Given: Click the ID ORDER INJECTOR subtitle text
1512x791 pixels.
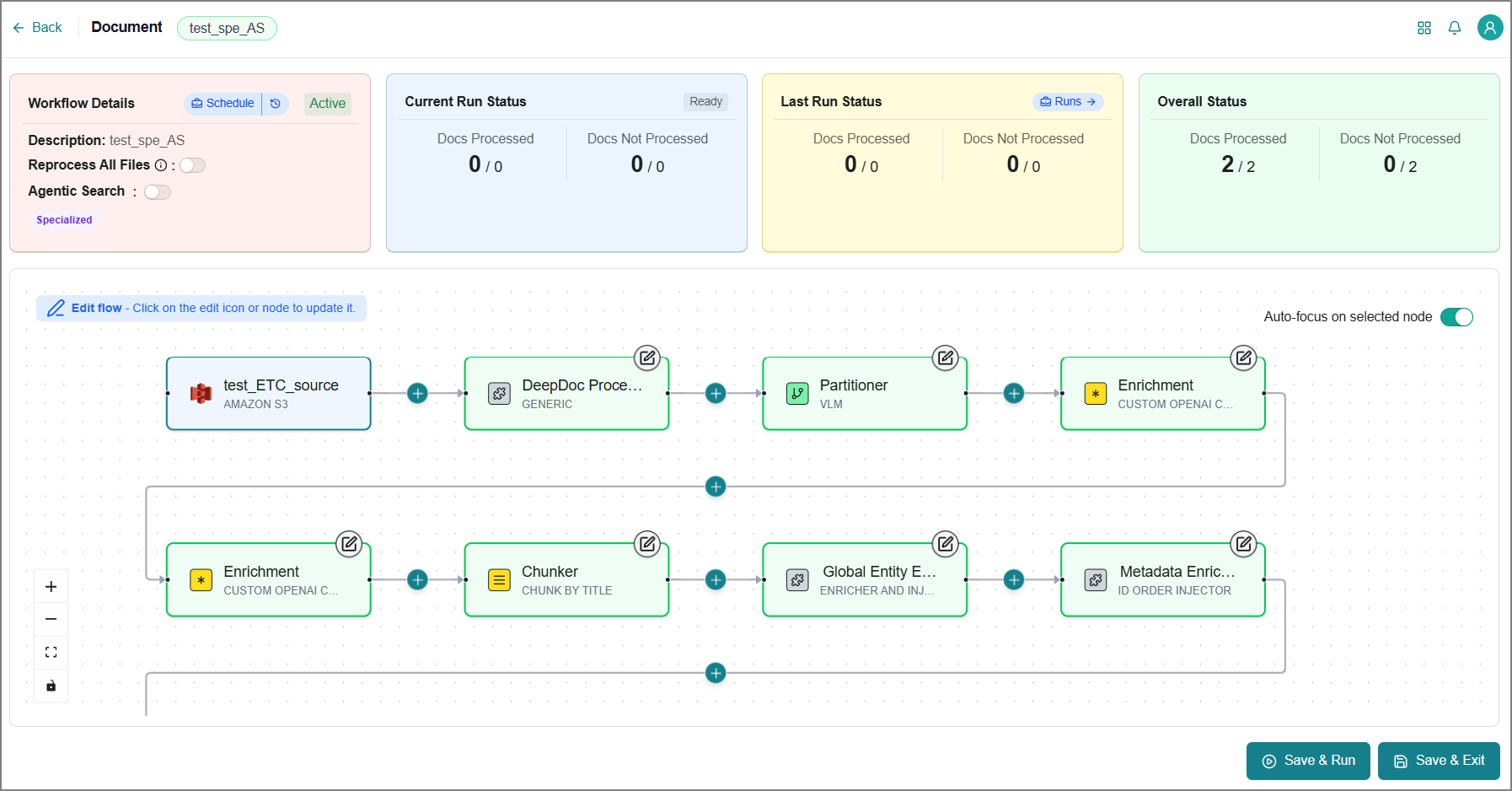Looking at the screenshot, I should [1175, 591].
